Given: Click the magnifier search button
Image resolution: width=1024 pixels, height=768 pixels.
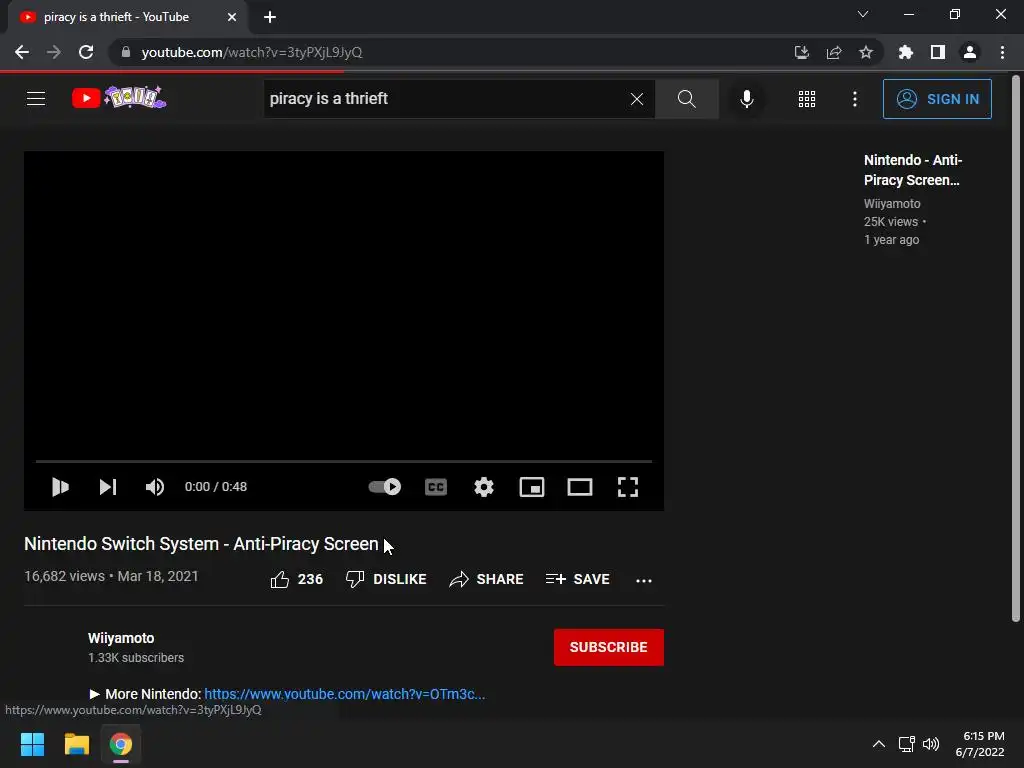Looking at the screenshot, I should click(686, 99).
